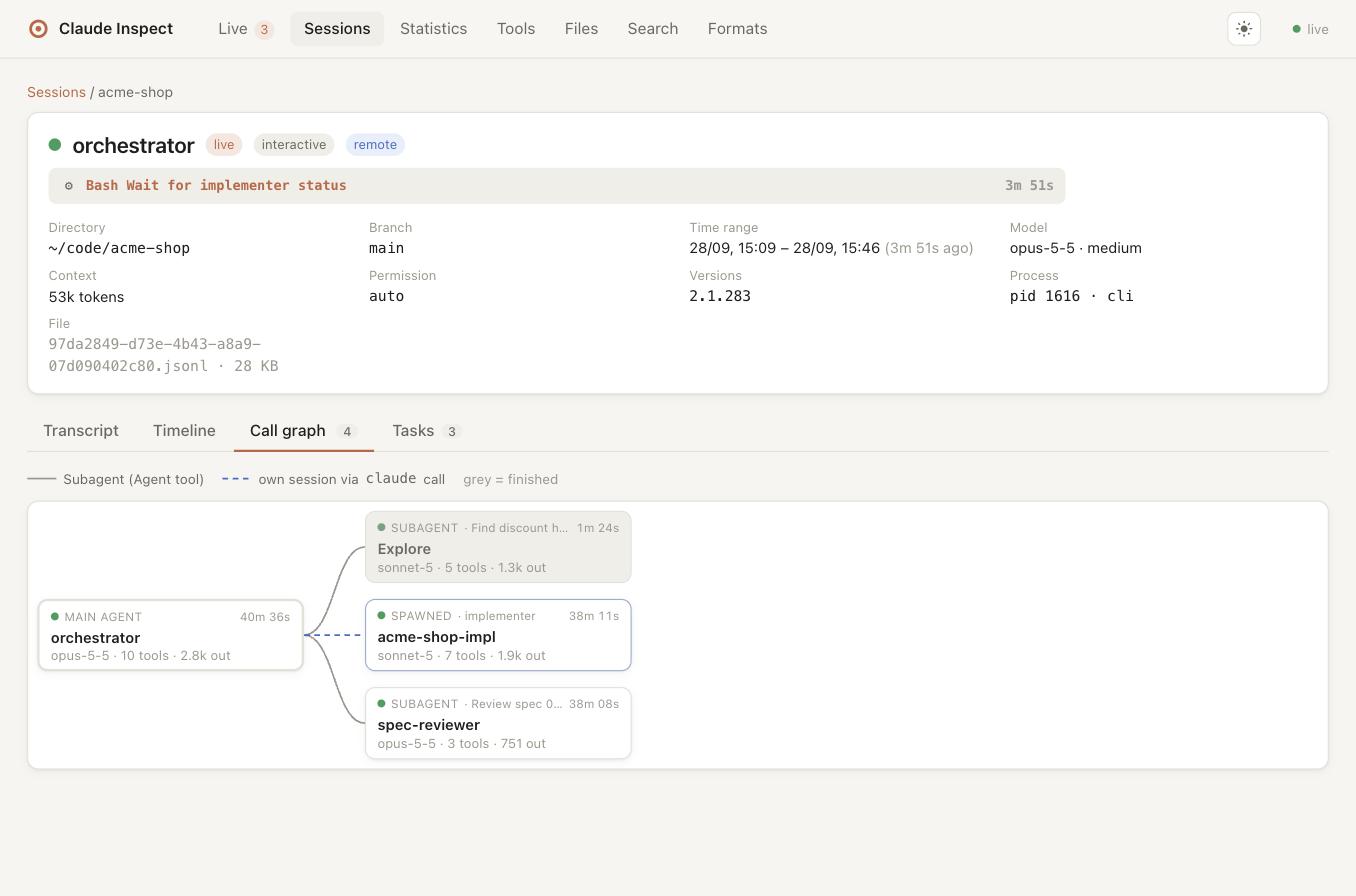Click the time range '28/09, 15:09 – 28/09, 15:46'
Viewport: 1356px width, 896px height.
tap(784, 248)
